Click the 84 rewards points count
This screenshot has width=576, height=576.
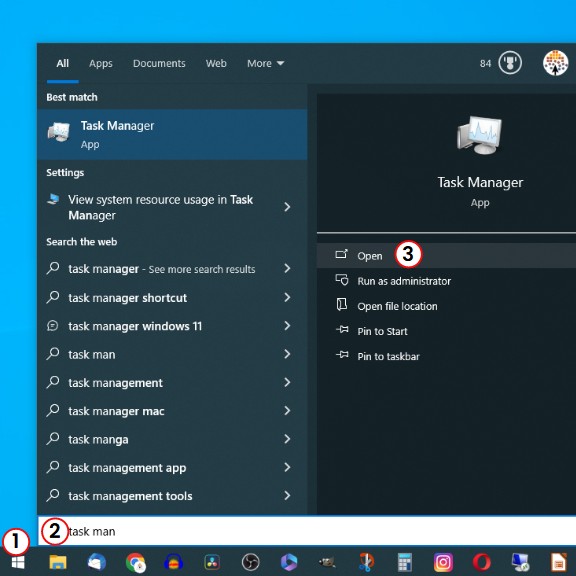coord(485,64)
